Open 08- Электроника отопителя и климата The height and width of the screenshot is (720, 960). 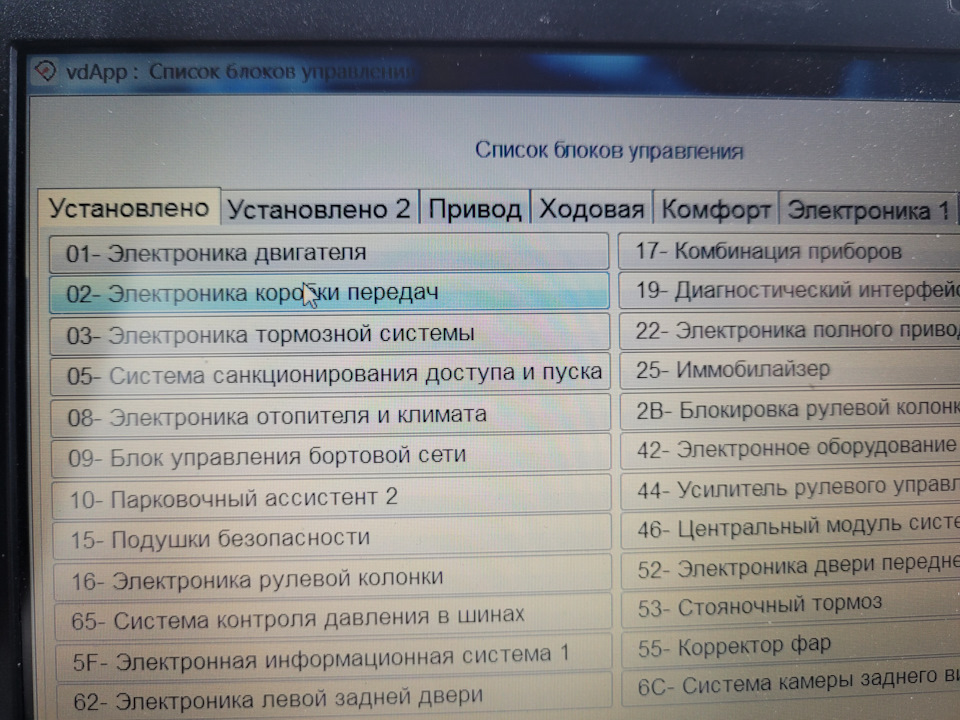[331, 415]
